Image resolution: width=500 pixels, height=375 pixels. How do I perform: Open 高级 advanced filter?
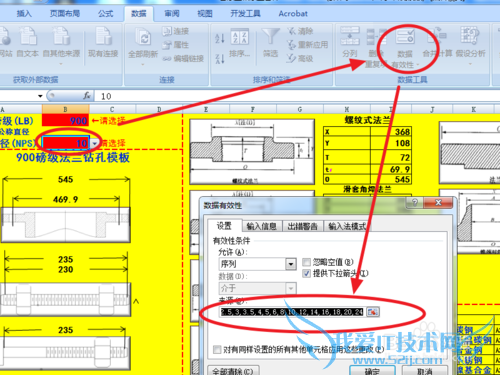(300, 59)
